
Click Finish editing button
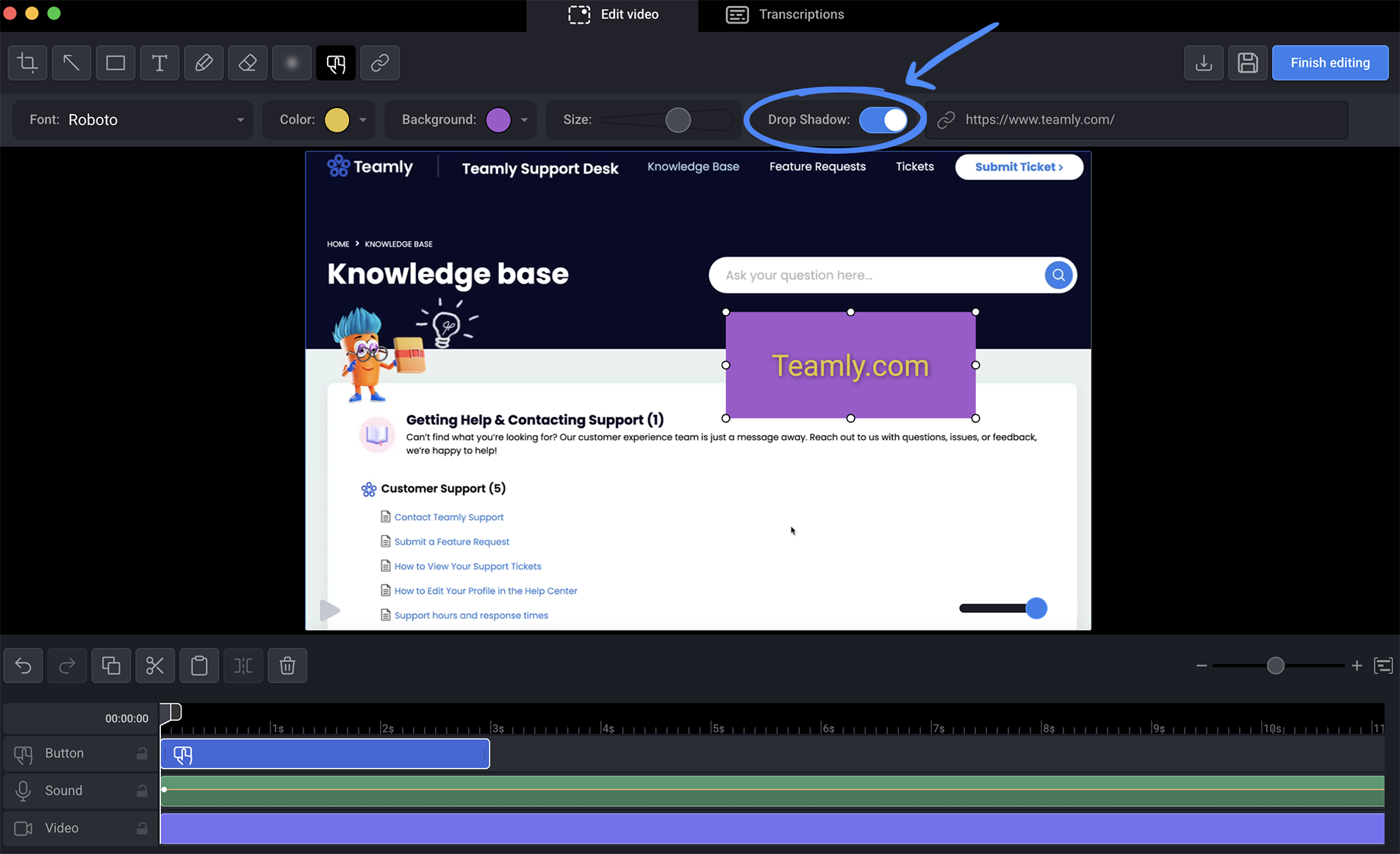[x=1330, y=62]
